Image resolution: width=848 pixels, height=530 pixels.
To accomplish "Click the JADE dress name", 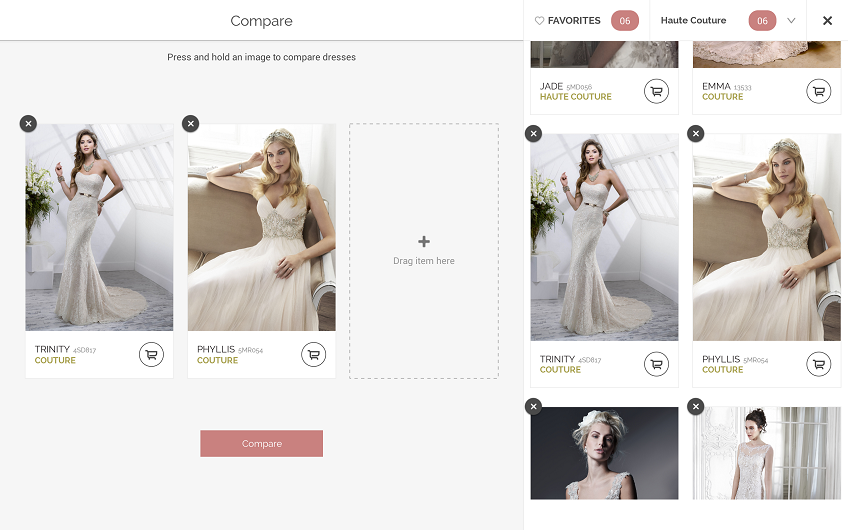I will (x=551, y=87).
